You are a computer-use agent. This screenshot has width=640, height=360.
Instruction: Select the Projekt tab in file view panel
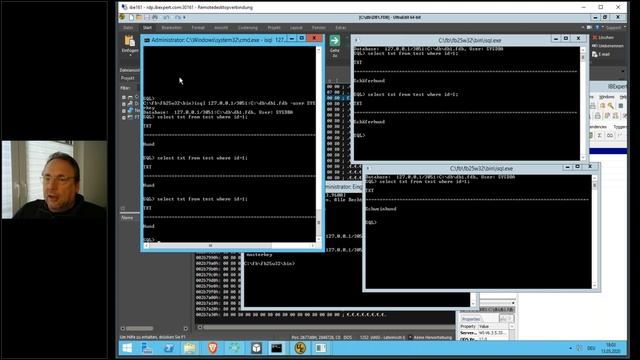(127, 78)
